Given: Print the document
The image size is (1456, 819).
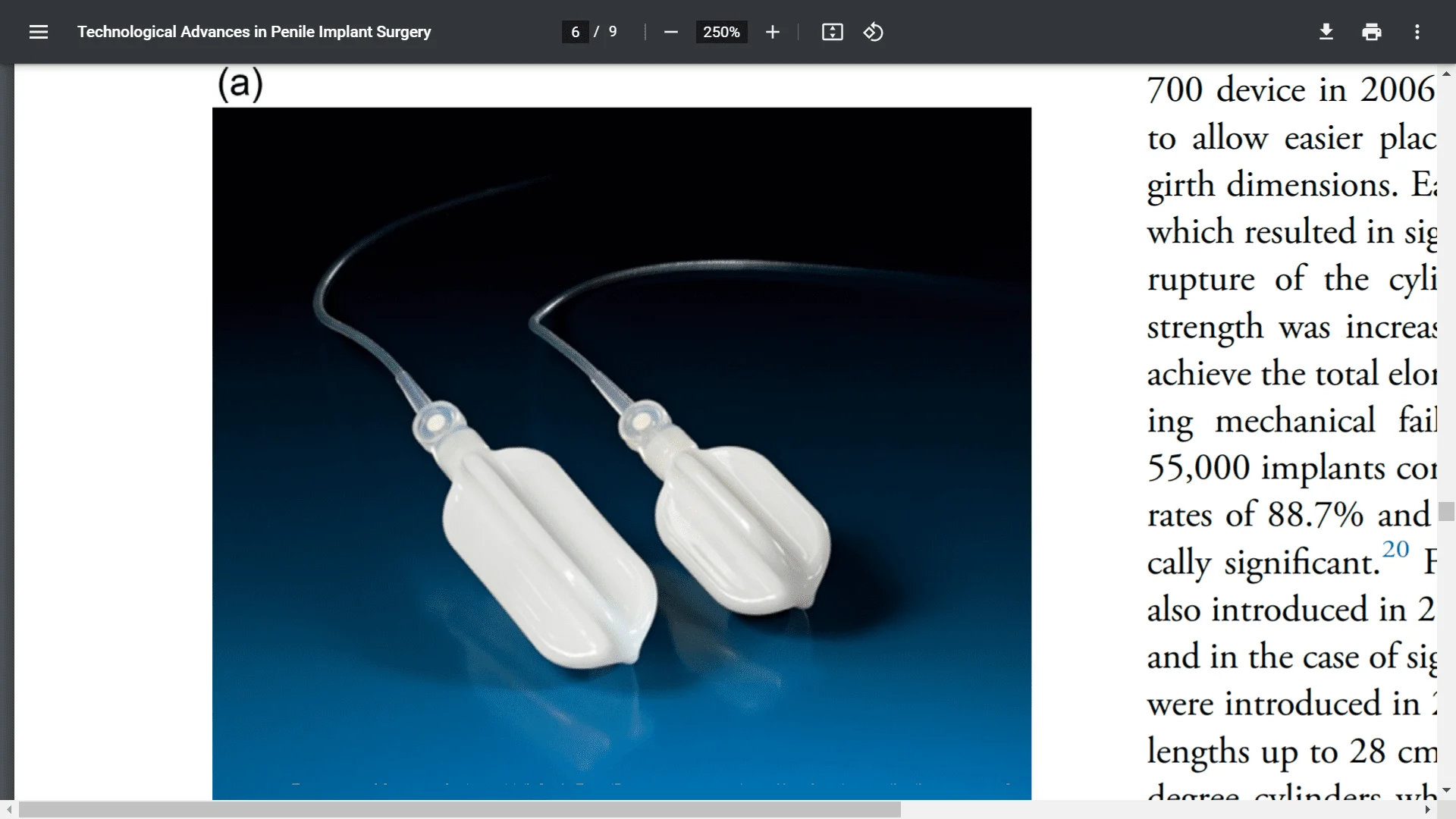Looking at the screenshot, I should point(1372,32).
